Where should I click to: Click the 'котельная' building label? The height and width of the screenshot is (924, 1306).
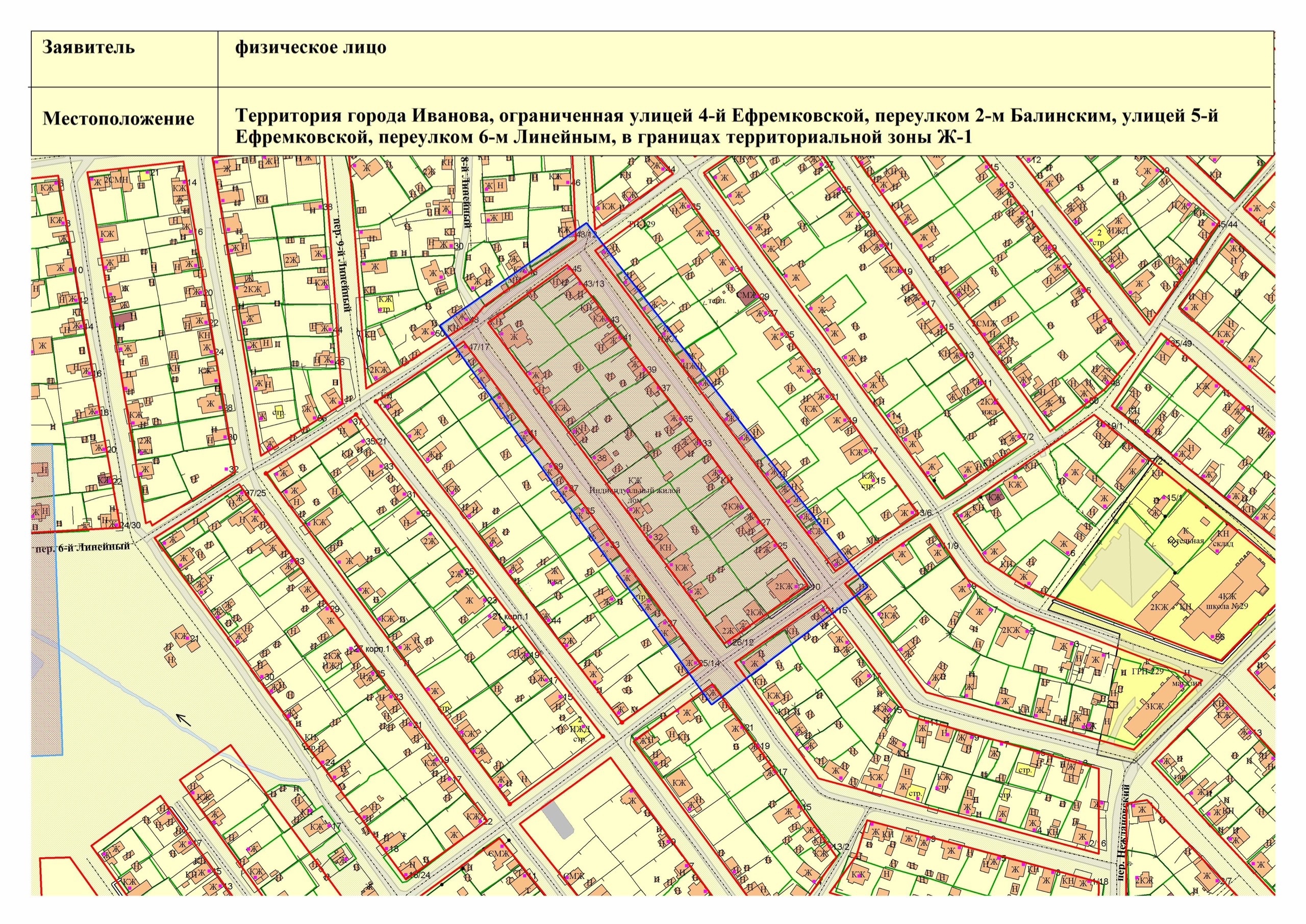point(1186,541)
